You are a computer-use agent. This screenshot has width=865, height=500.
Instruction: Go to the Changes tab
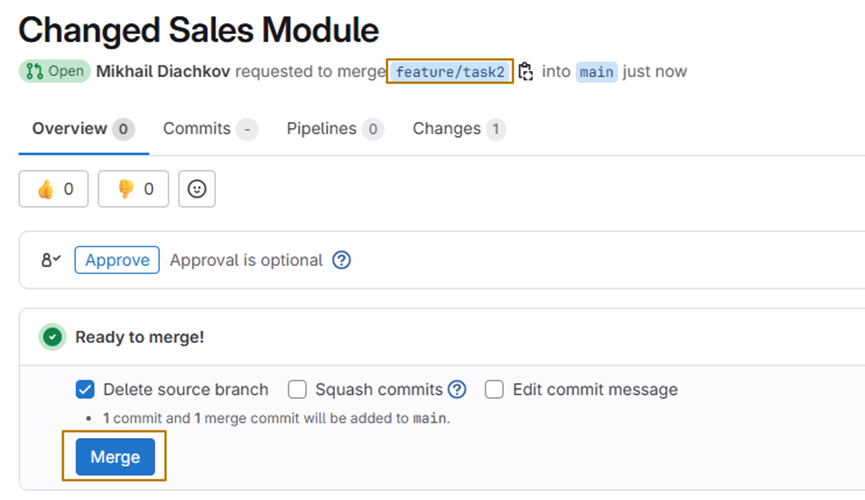click(458, 129)
